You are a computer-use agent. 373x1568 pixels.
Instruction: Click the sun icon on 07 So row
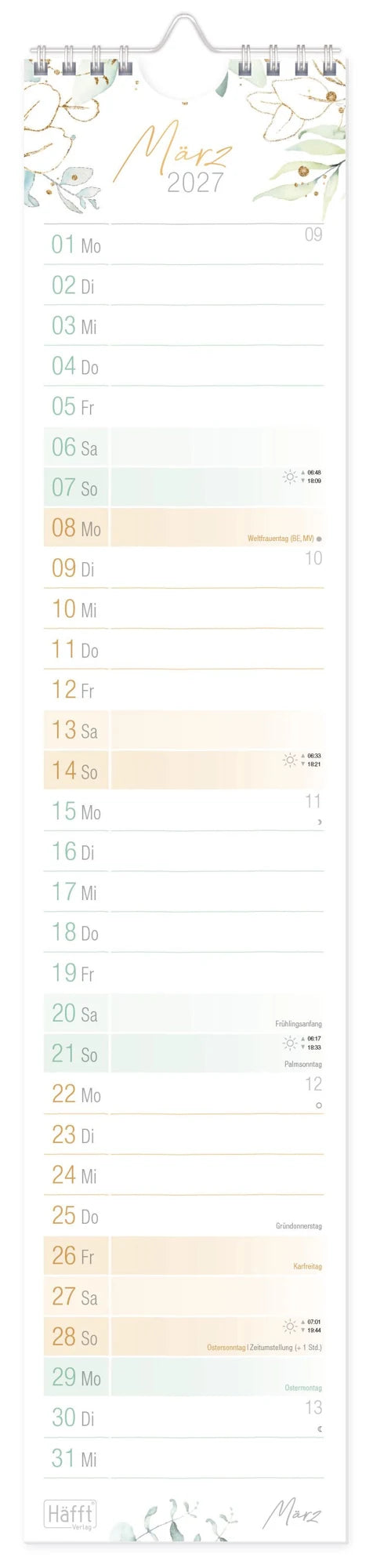pyautogui.click(x=290, y=477)
